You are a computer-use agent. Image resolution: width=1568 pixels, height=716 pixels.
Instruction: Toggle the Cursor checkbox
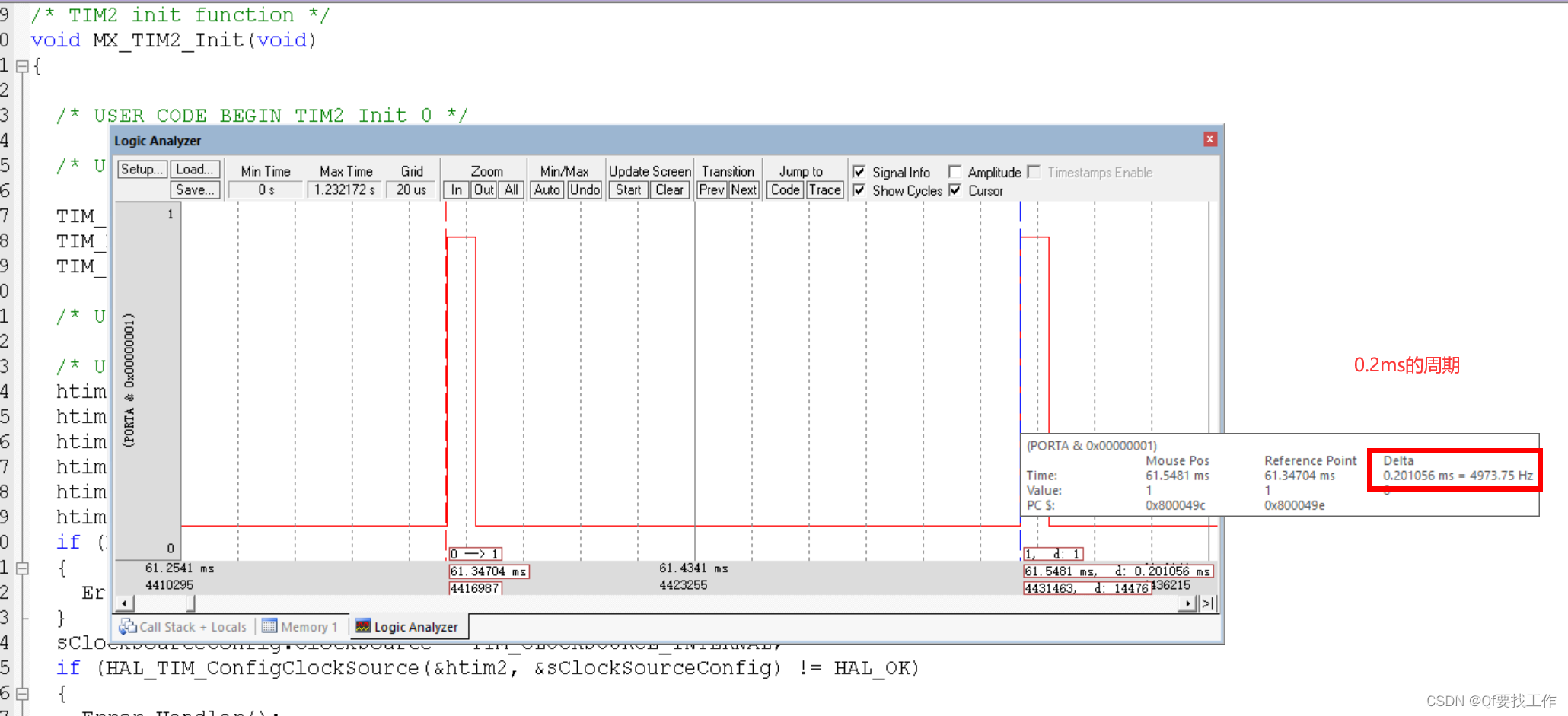pos(955,189)
